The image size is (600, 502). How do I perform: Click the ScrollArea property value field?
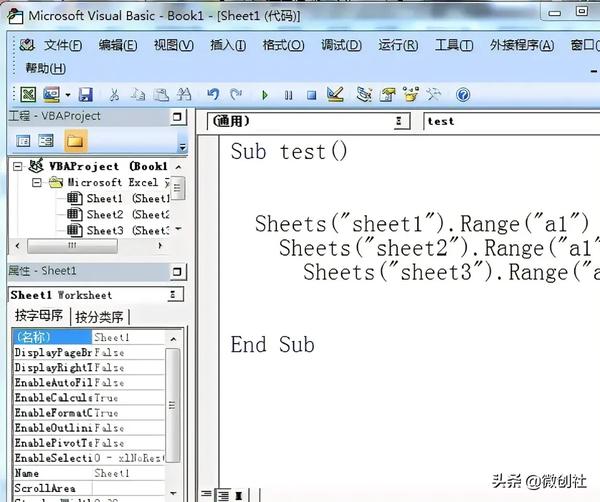[x=129, y=488]
